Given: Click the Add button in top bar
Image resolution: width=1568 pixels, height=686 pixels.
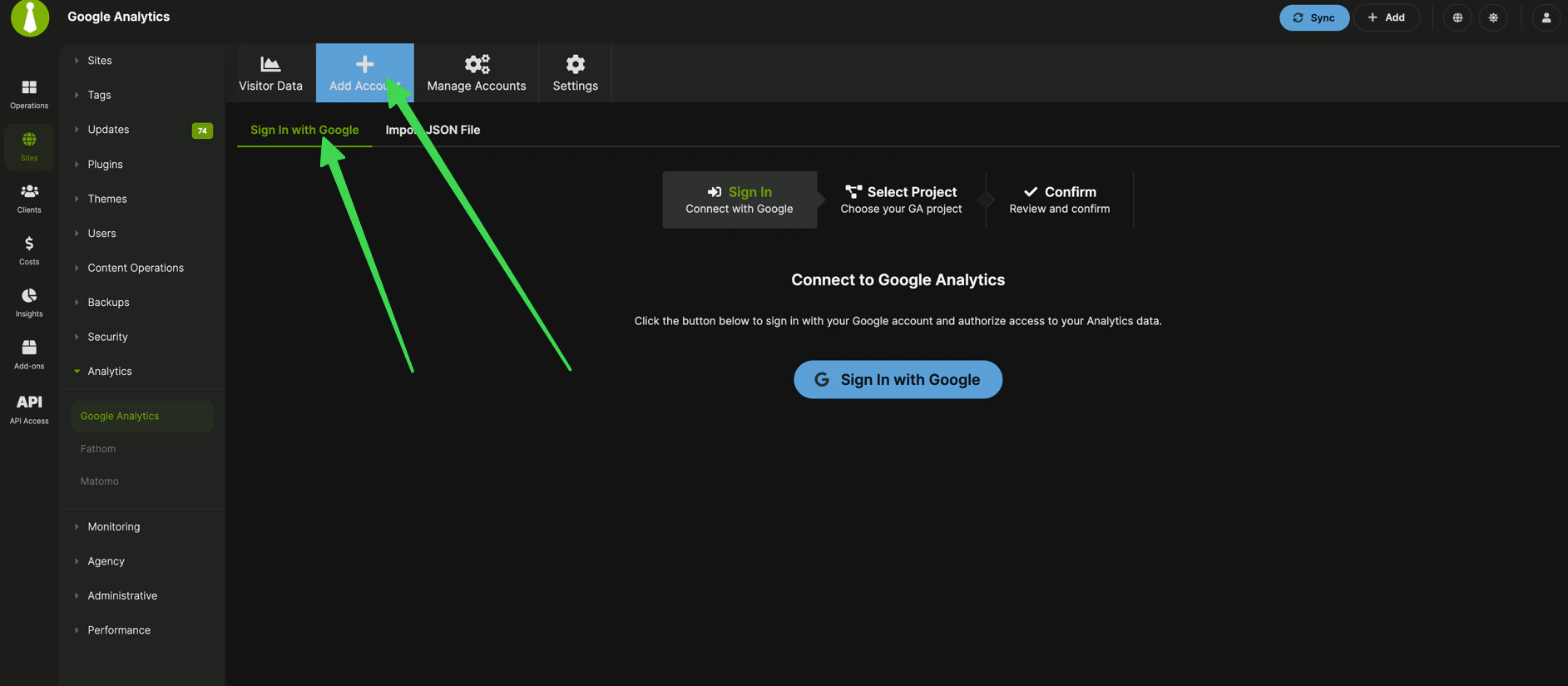Looking at the screenshot, I should [1387, 17].
